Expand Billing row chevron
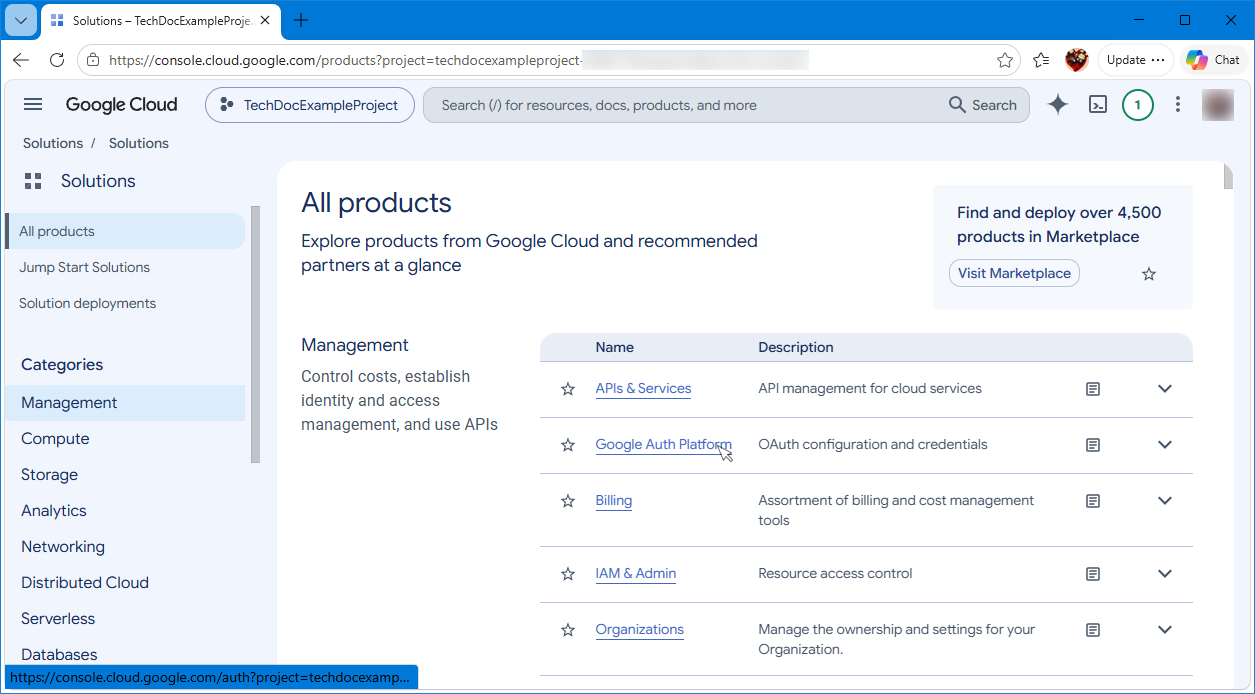This screenshot has width=1255, height=694. (x=1165, y=501)
